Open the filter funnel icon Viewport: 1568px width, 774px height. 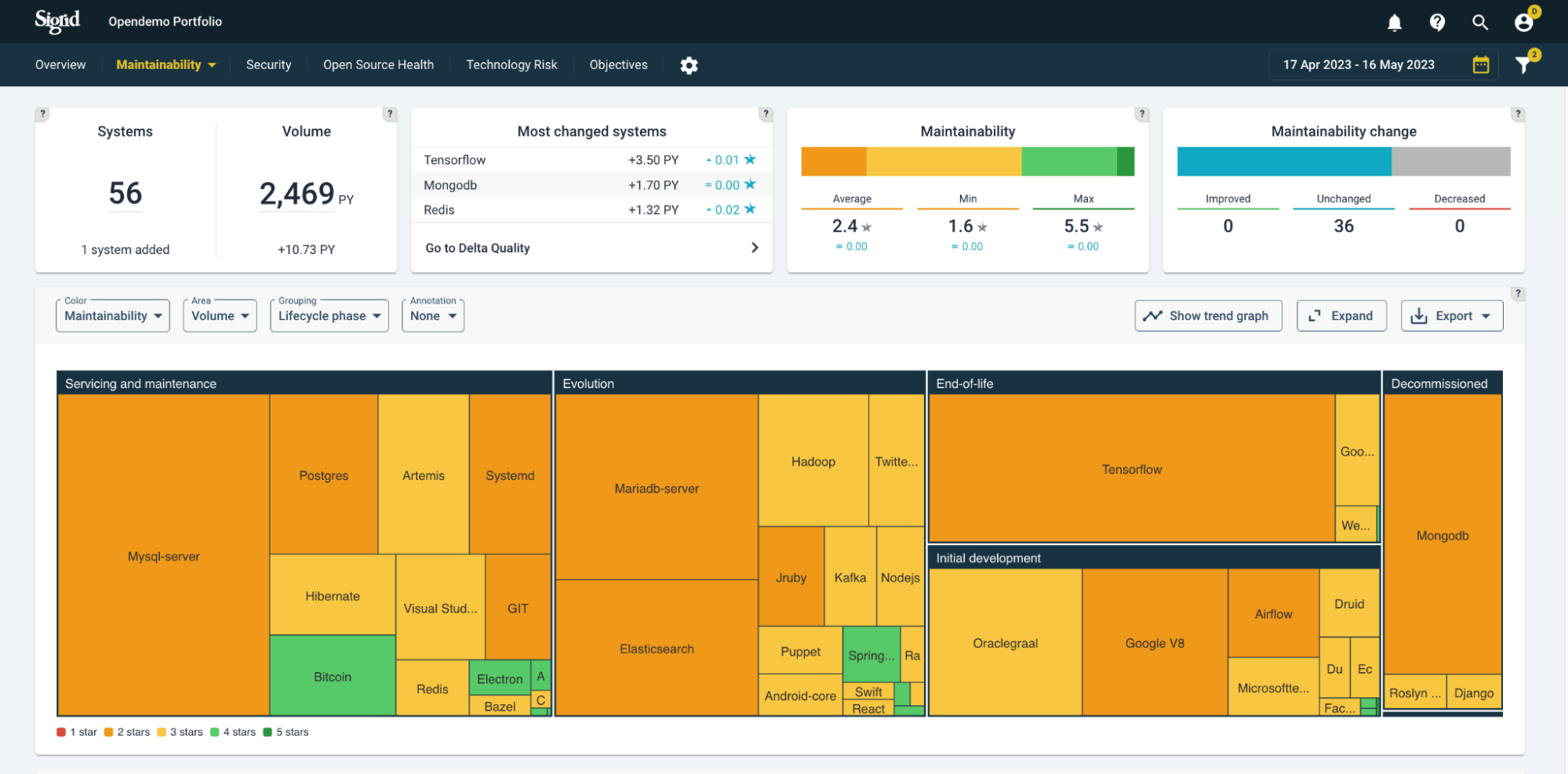click(1523, 64)
